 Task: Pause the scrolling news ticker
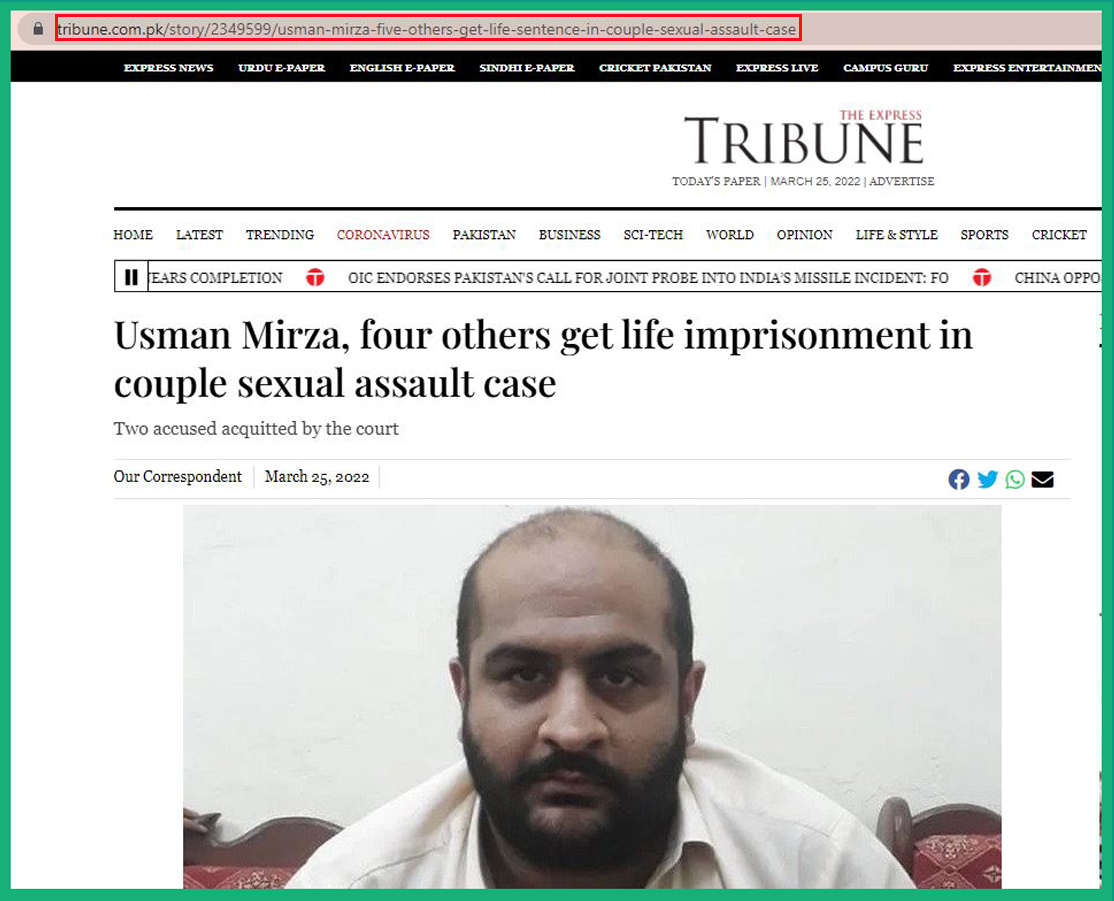tap(131, 277)
